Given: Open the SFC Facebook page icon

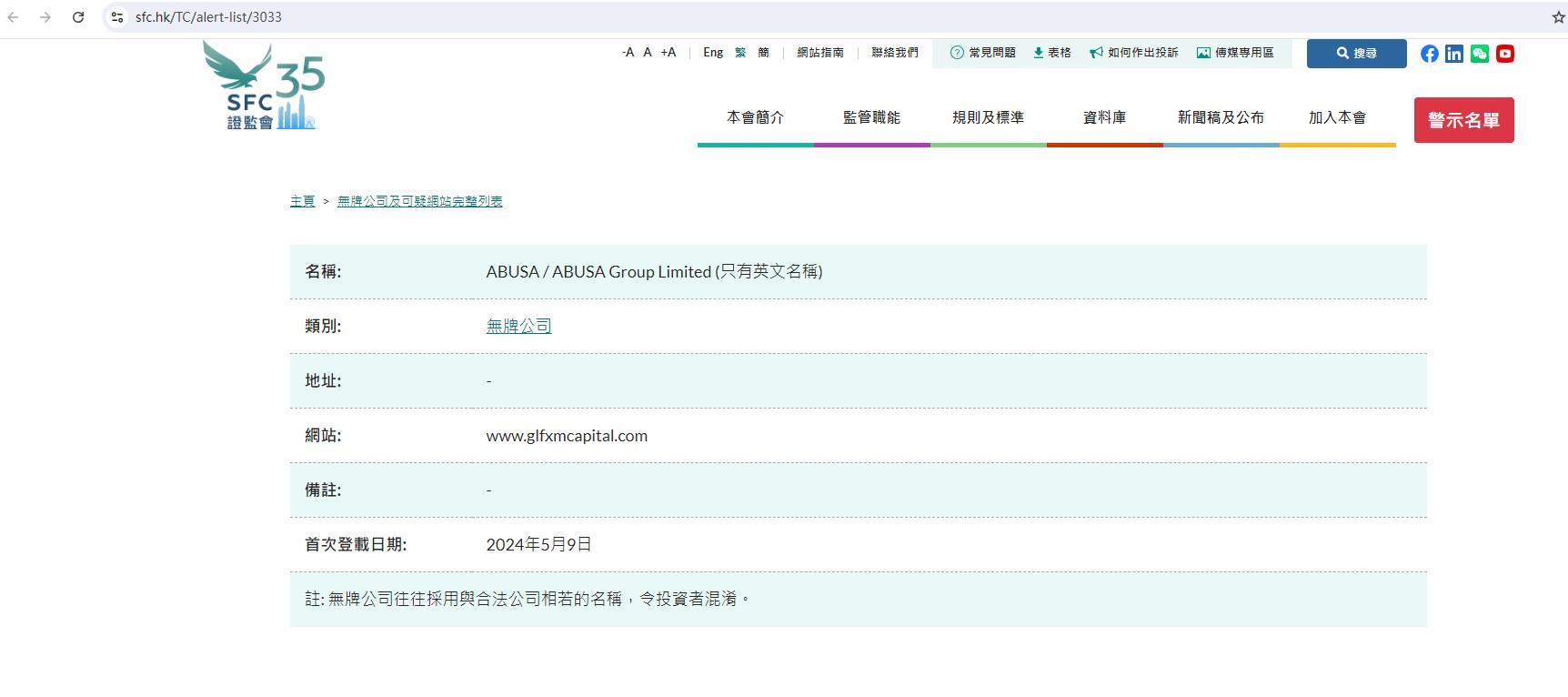Looking at the screenshot, I should [1430, 54].
